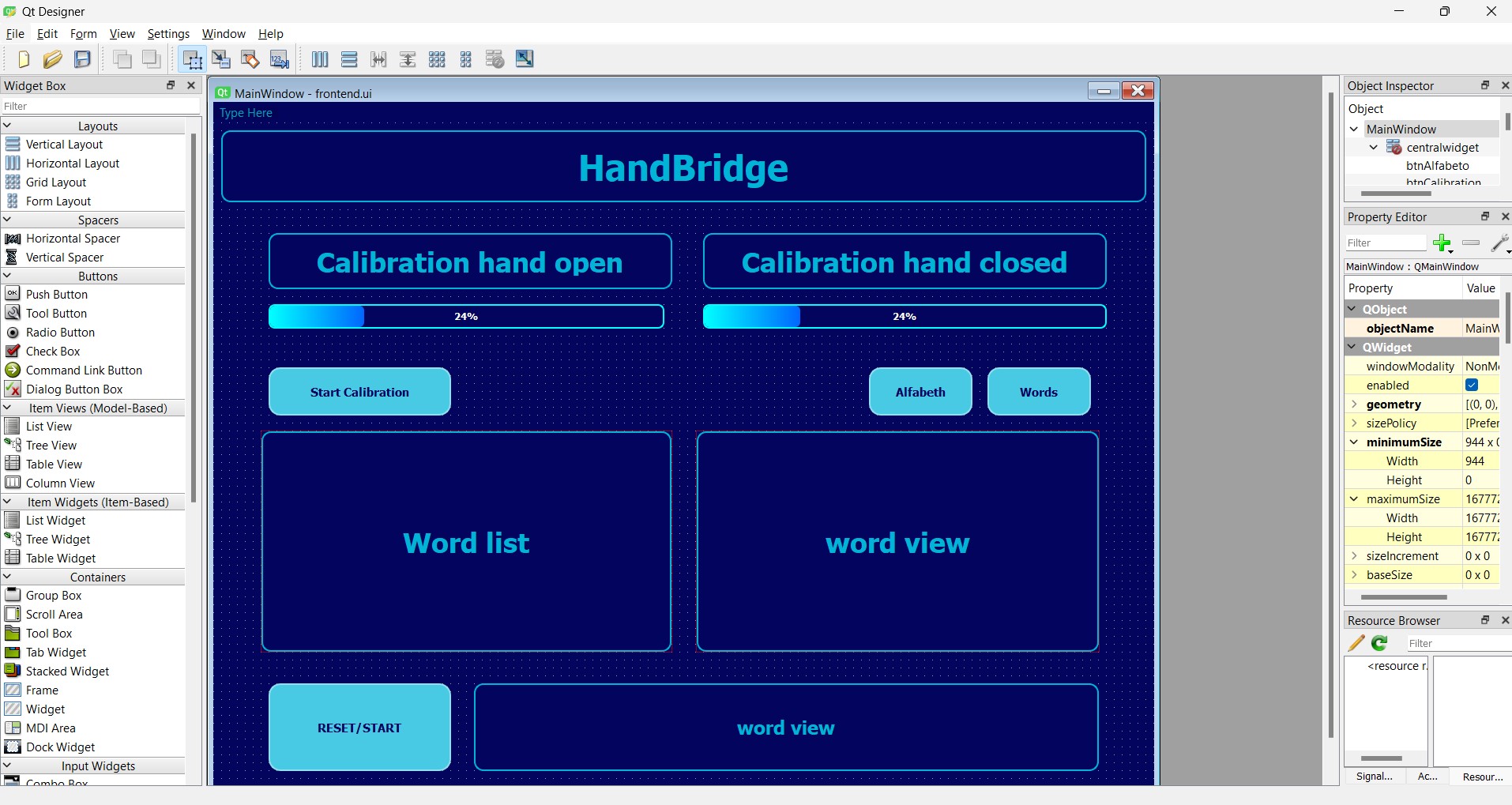Click the Property Editor filter field
The height and width of the screenshot is (805, 1512).
tap(1386, 243)
